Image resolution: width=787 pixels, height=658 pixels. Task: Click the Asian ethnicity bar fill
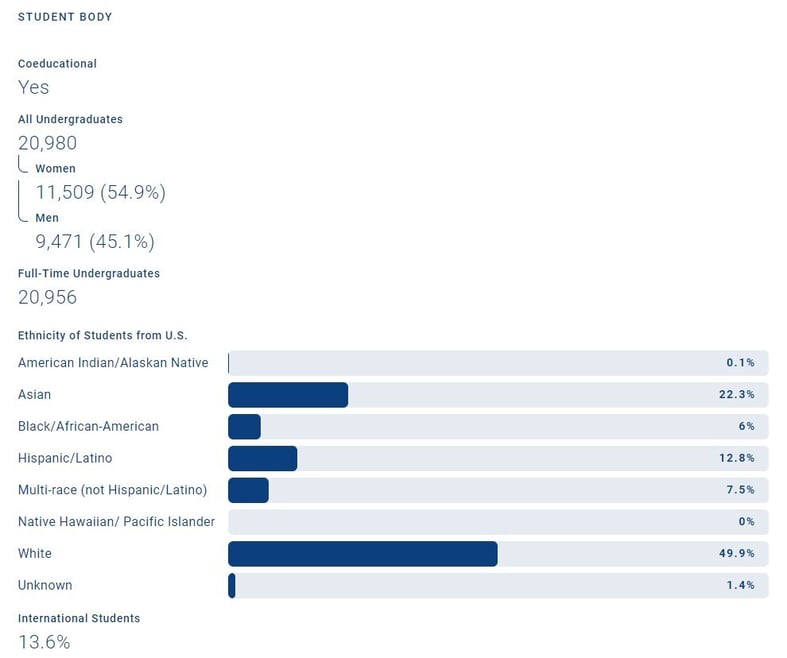[288, 394]
